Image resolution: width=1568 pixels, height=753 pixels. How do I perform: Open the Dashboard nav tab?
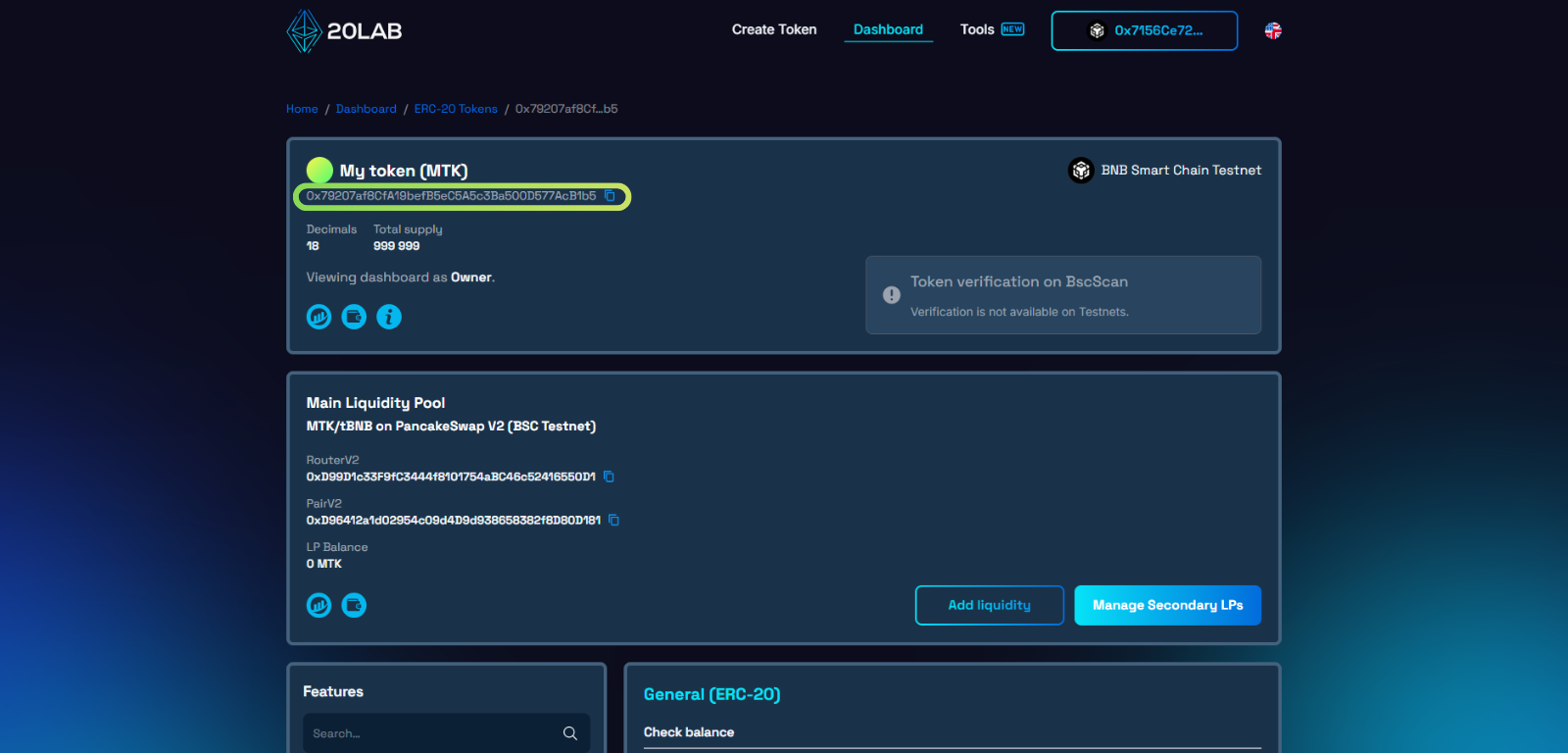[x=888, y=29]
